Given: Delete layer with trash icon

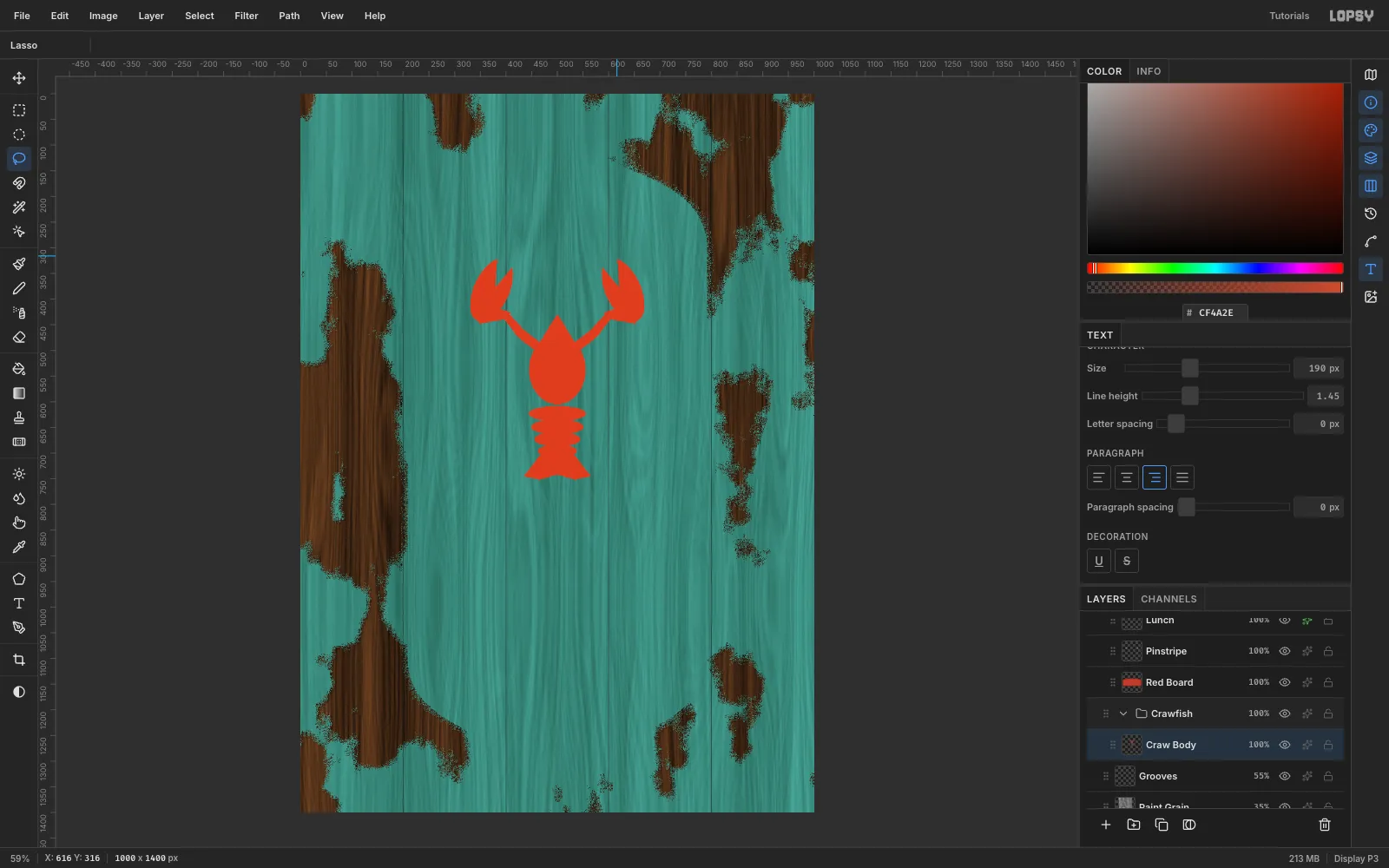Looking at the screenshot, I should point(1325,825).
